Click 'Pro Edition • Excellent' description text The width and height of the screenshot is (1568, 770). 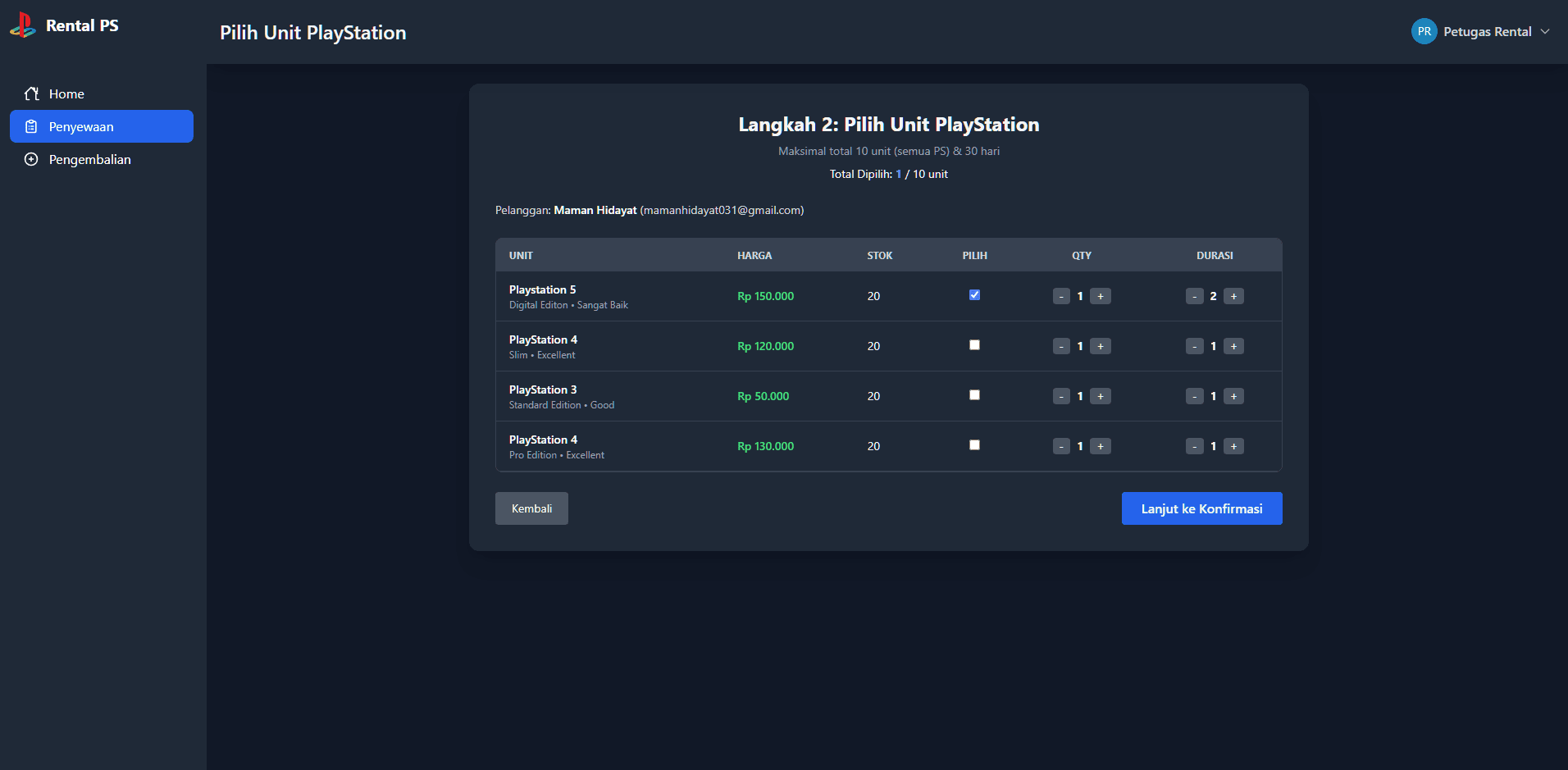pos(557,455)
